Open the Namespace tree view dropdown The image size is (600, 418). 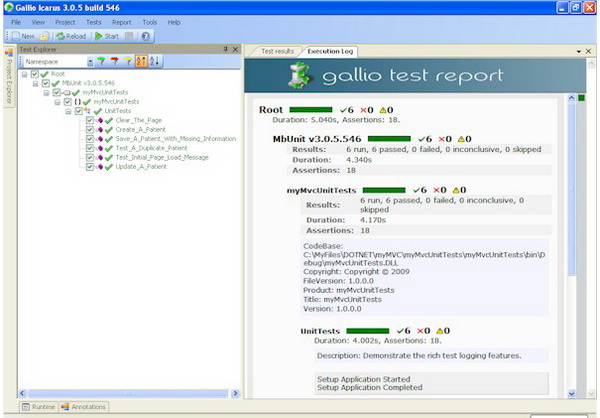[x=90, y=61]
